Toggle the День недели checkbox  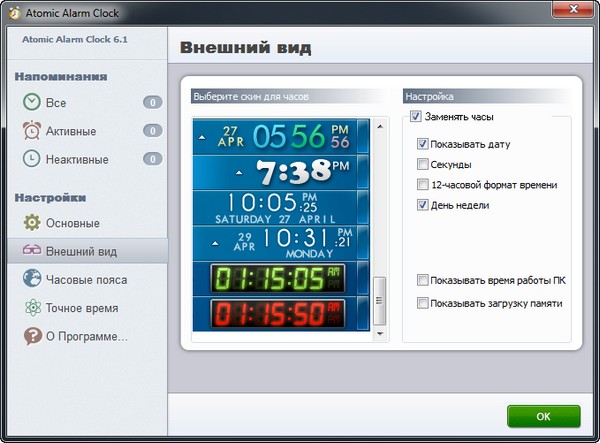click(424, 205)
